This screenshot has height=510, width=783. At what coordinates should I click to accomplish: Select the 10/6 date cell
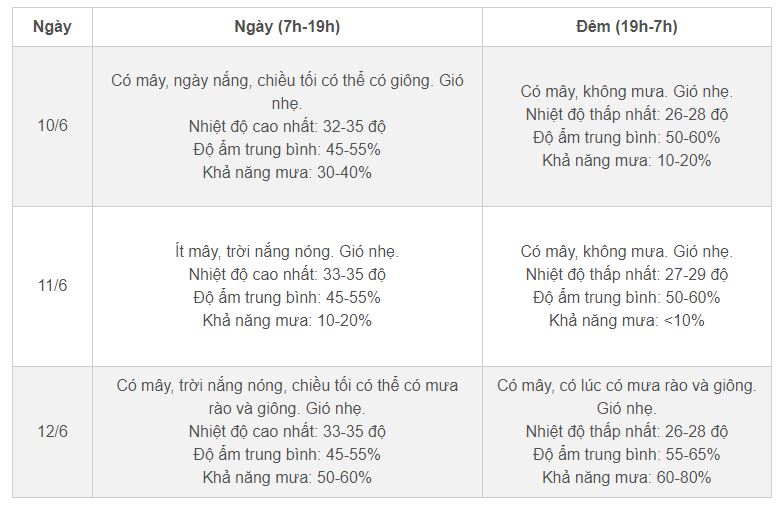[52, 126]
